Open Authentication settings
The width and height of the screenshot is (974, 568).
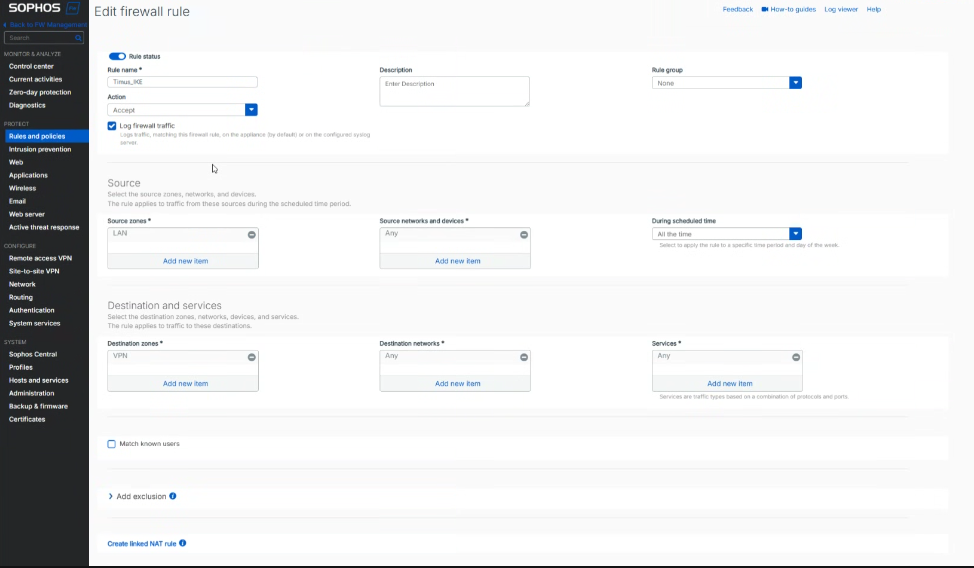(32, 311)
